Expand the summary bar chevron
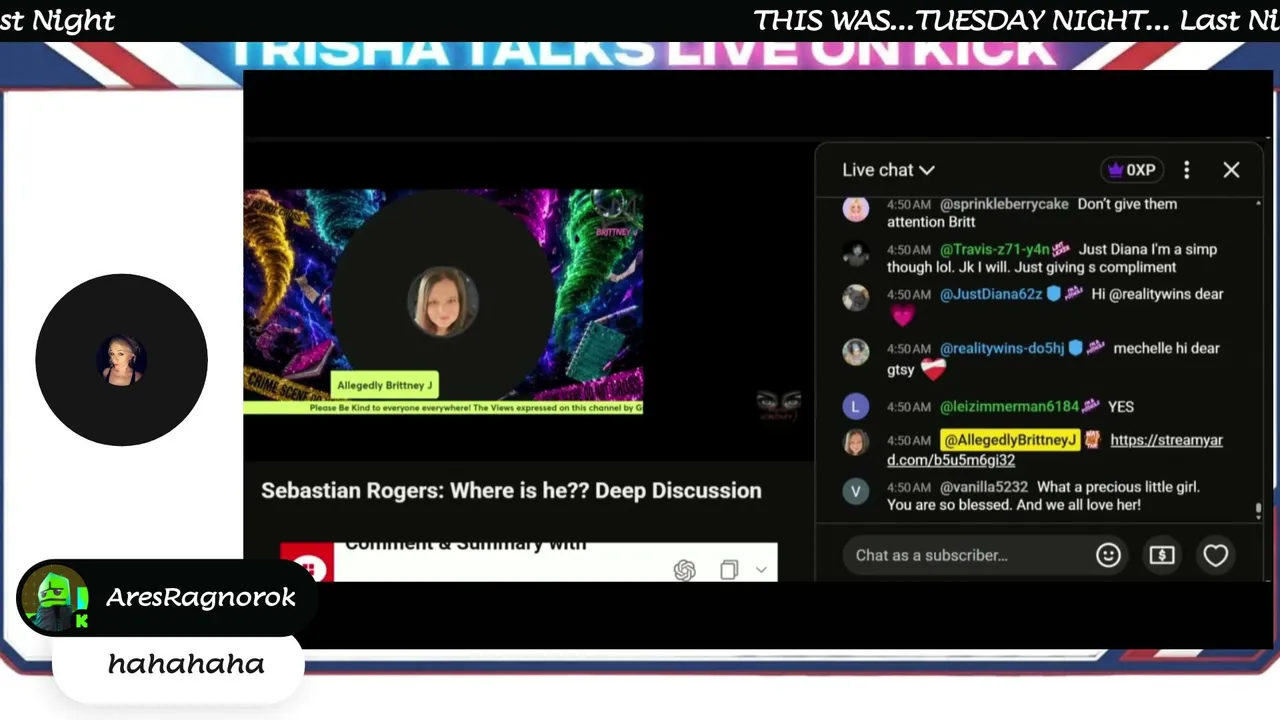 (761, 570)
